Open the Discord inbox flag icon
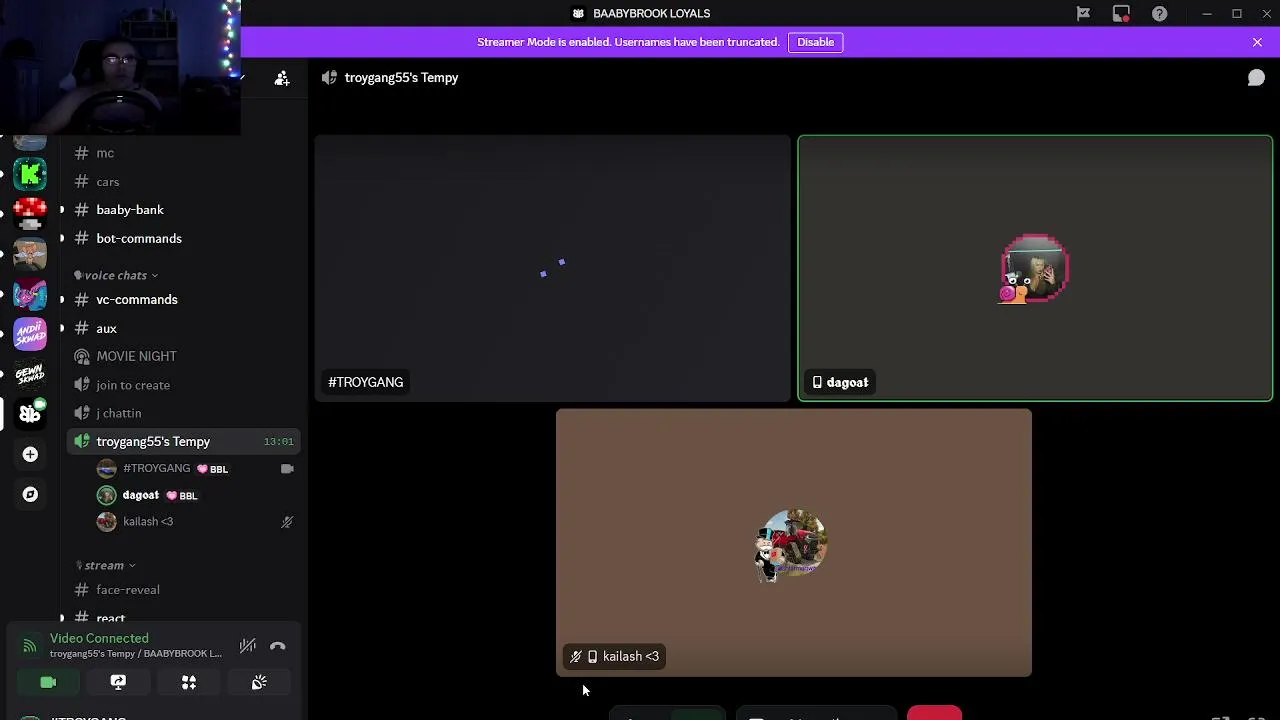This screenshot has width=1280, height=720. (x=1083, y=13)
